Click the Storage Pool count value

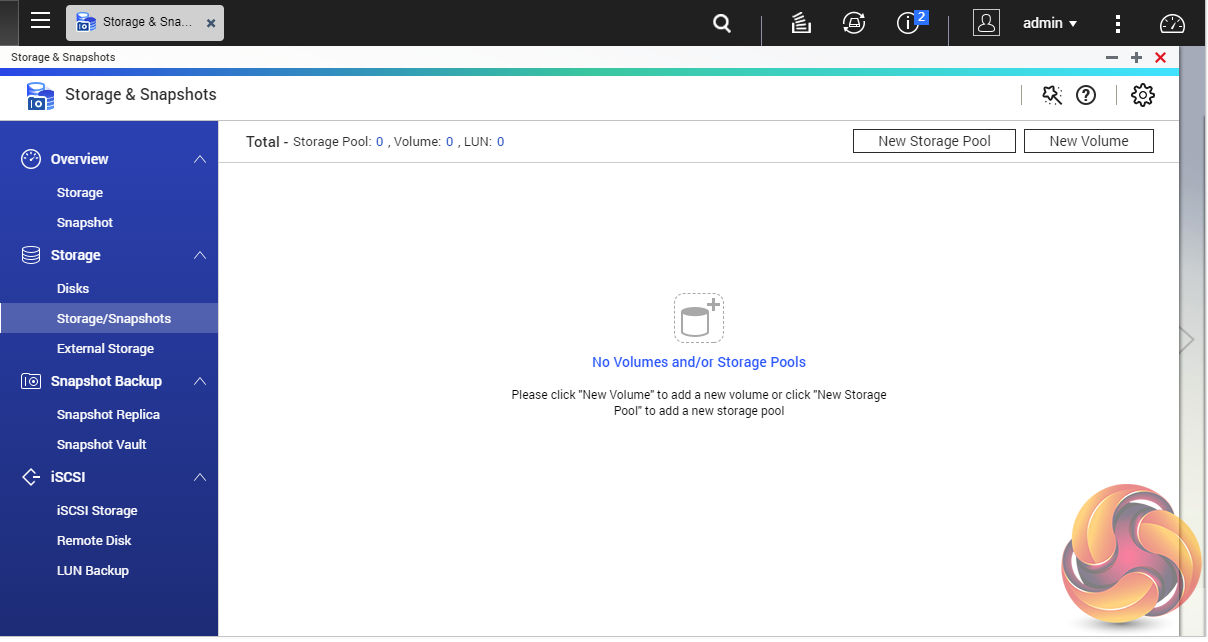(x=380, y=142)
